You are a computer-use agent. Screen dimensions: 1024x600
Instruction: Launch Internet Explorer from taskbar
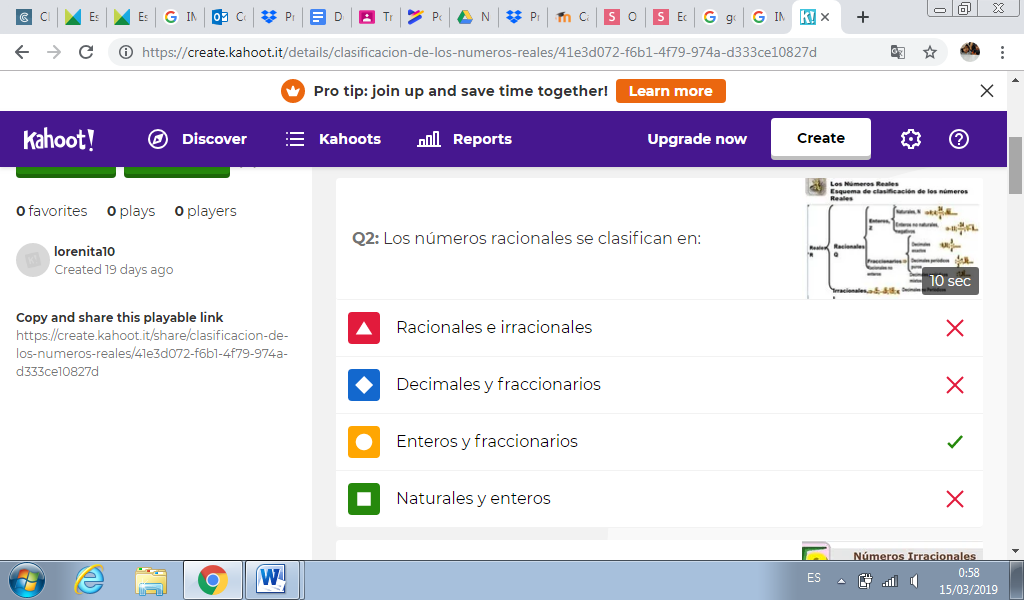click(89, 580)
